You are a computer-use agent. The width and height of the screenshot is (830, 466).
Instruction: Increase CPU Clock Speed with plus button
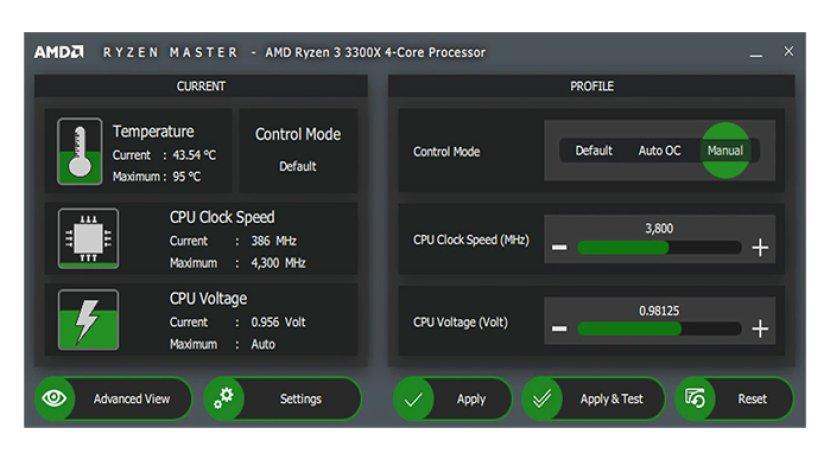pos(760,248)
